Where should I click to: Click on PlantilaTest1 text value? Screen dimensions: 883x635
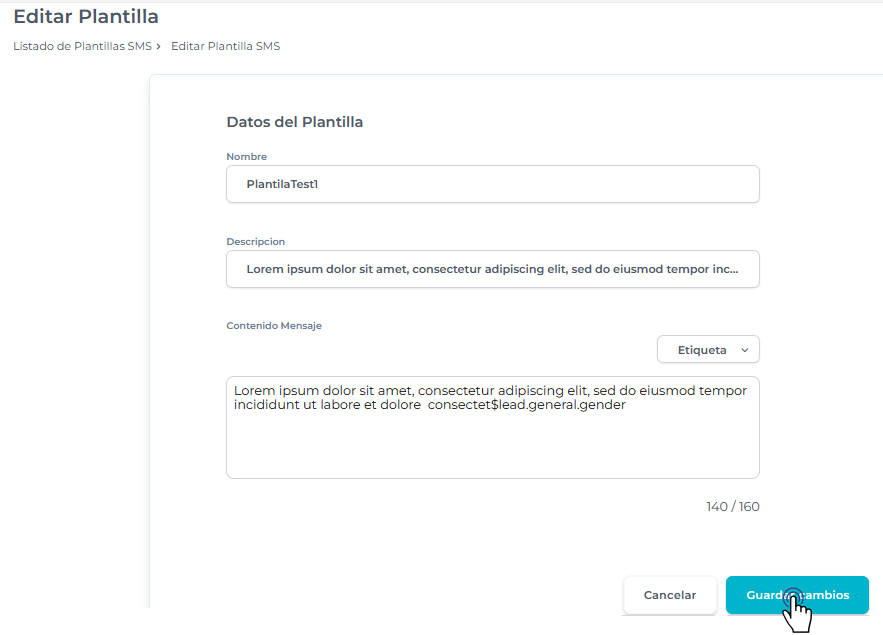(282, 184)
